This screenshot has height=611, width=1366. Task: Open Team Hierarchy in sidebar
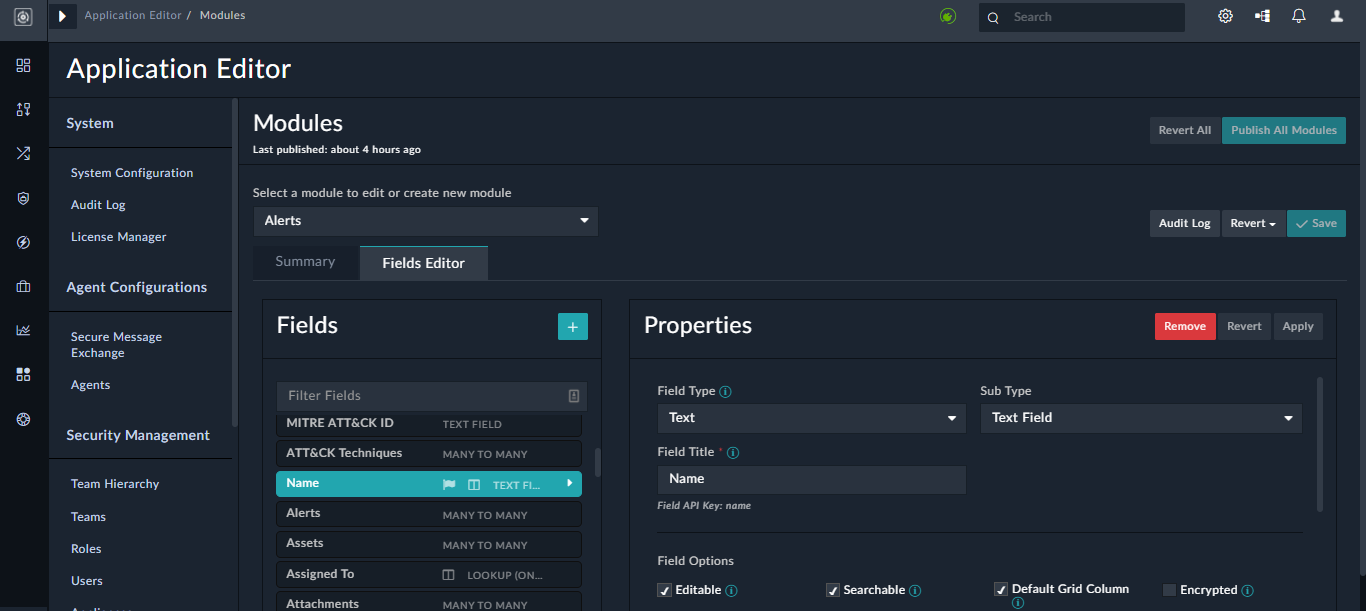tap(115, 484)
